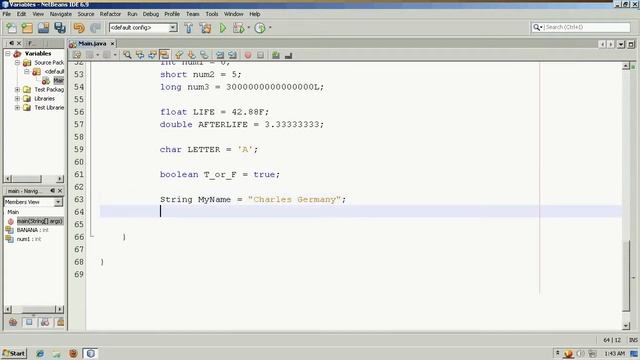Open the Navigate menu
Image resolution: width=640 pixels, height=360 pixels.
pyautogui.click(x=60, y=14)
